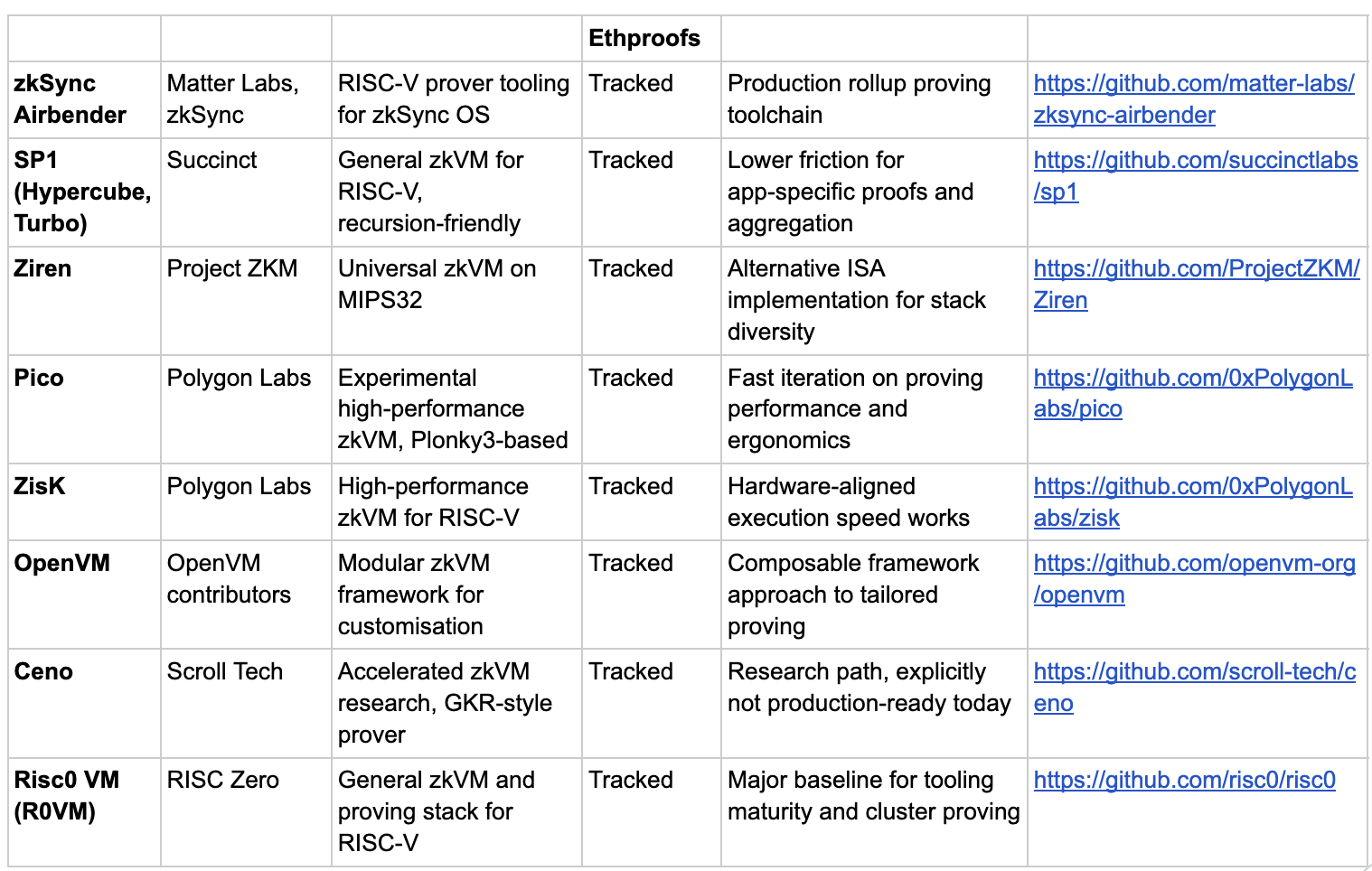Click the ZisK name cell

[x=85, y=502]
